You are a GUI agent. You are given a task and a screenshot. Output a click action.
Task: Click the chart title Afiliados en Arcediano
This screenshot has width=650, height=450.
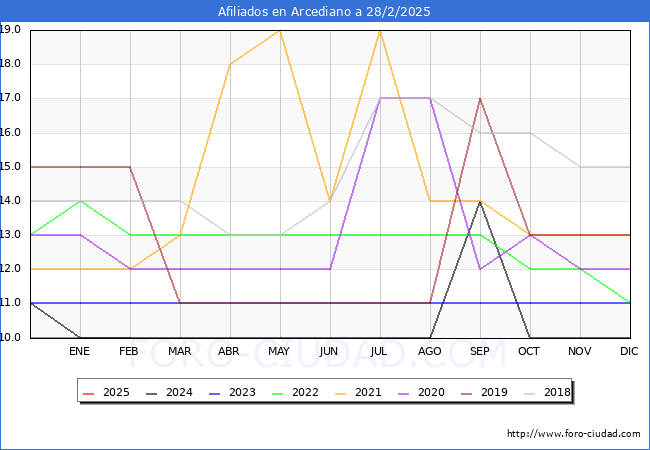324,12
